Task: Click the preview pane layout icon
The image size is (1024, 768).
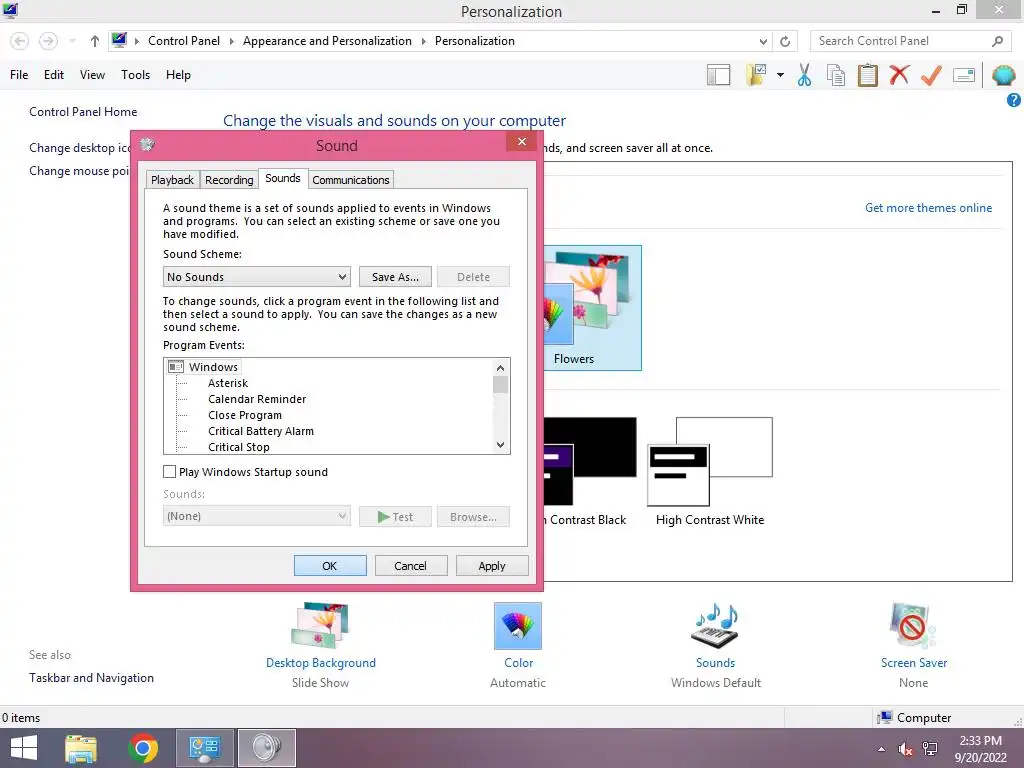Action: tap(718, 75)
